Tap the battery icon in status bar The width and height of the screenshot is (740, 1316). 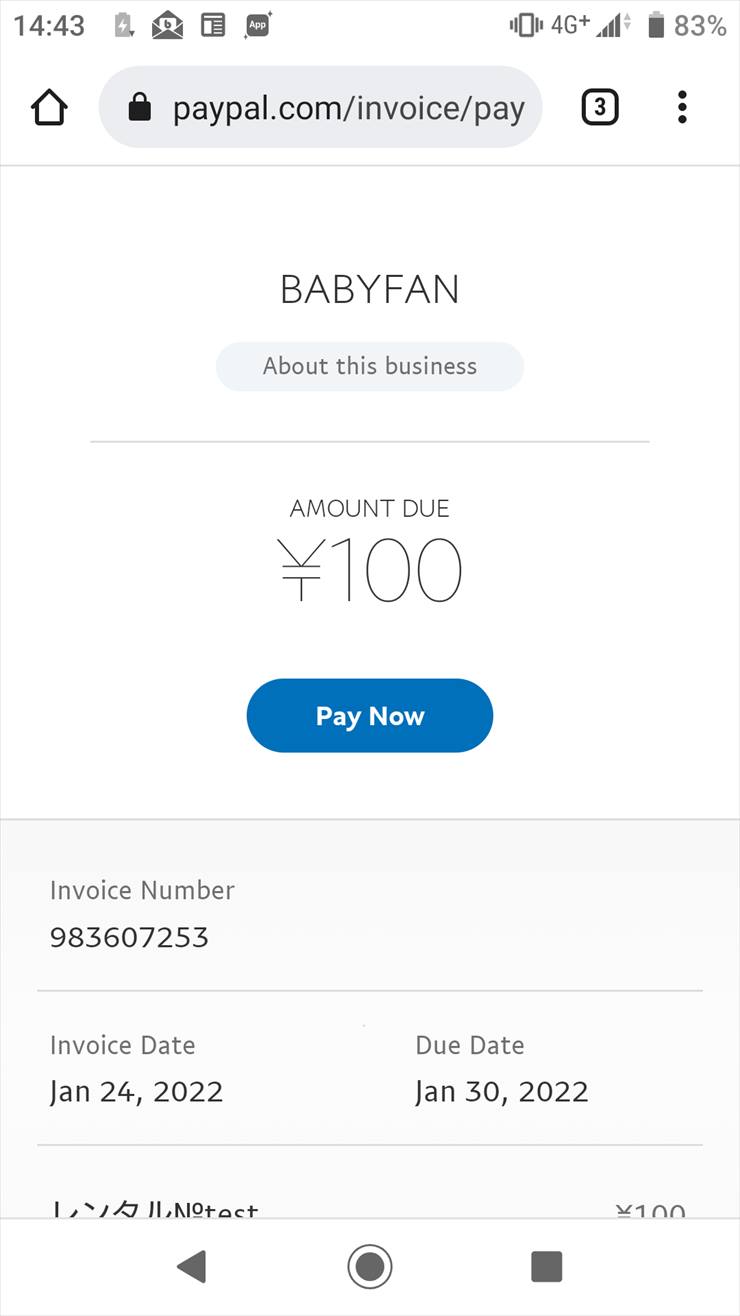pyautogui.click(x=656, y=26)
